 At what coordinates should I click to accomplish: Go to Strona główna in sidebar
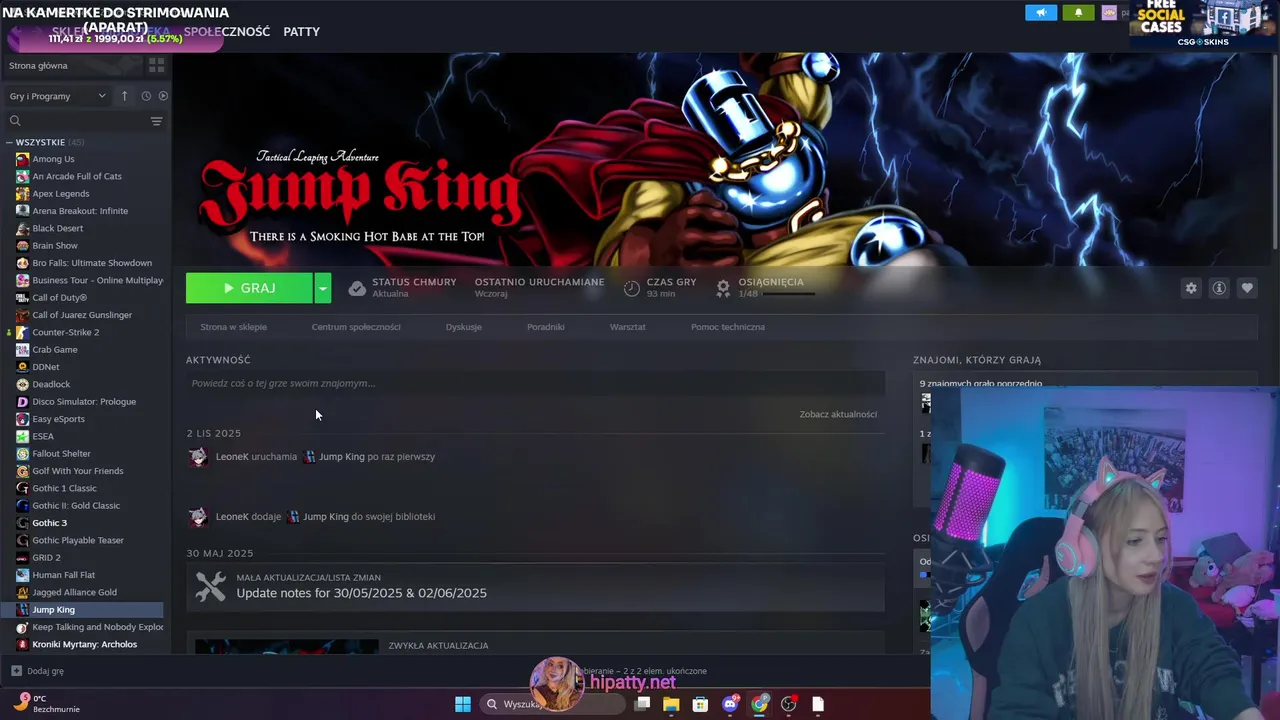click(39, 65)
